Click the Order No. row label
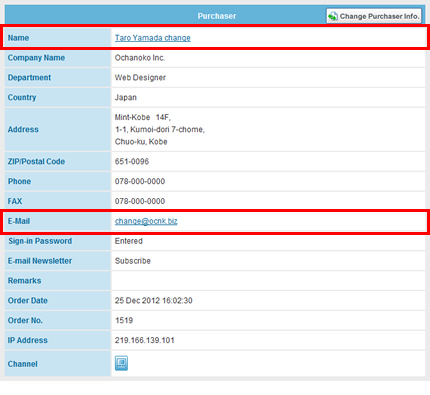Viewport: 430px width, 395px height. pos(25,320)
